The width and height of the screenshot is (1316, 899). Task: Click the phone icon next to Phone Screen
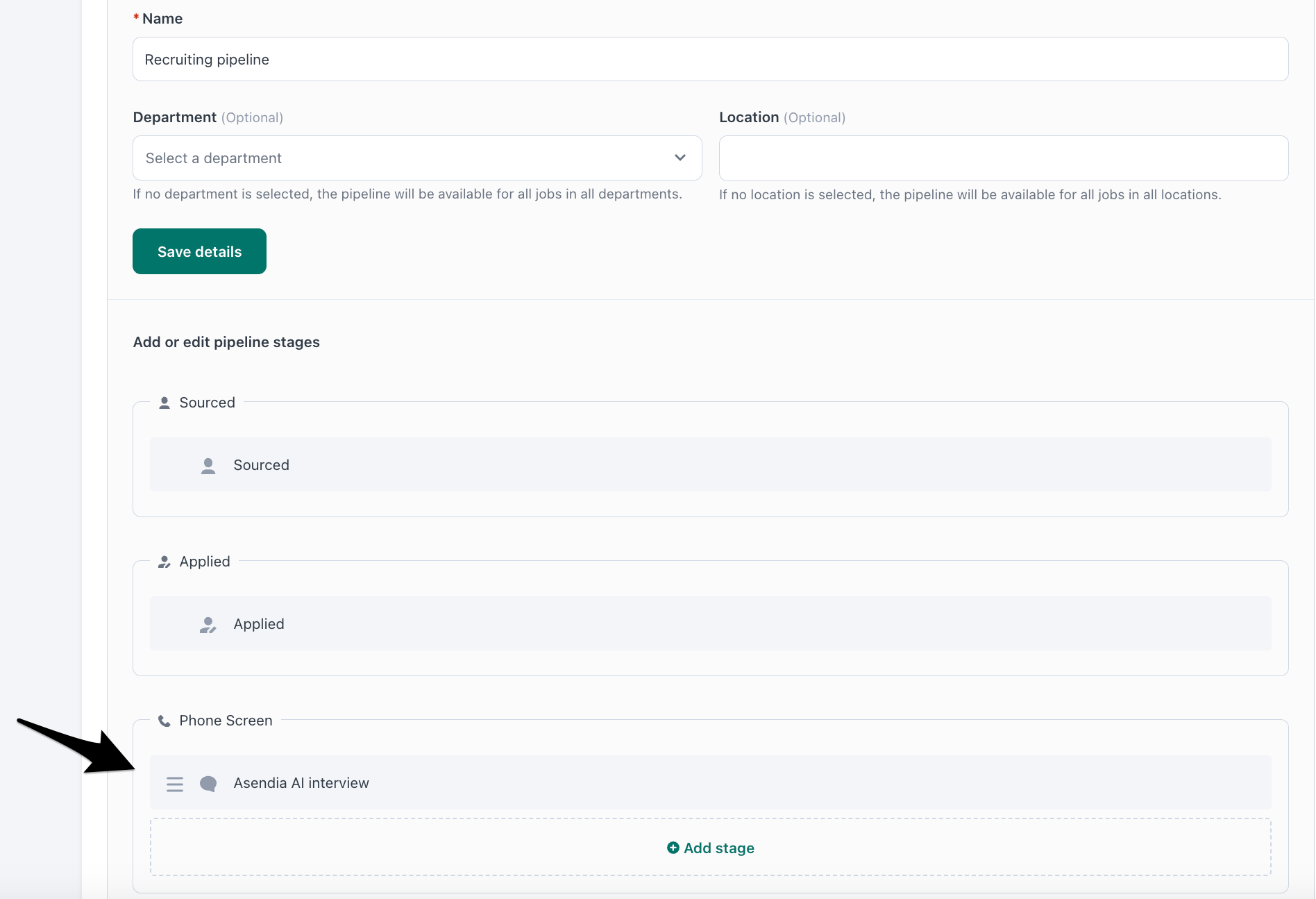coord(164,721)
